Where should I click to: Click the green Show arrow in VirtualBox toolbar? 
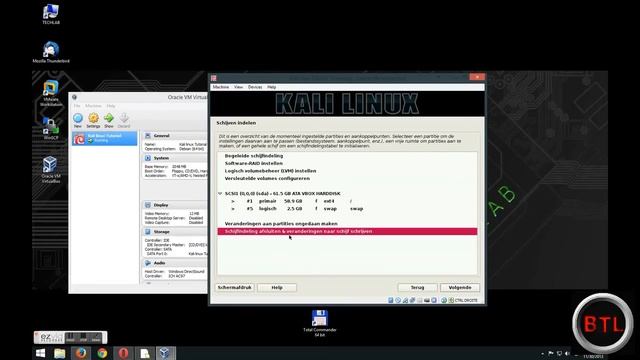pos(109,118)
